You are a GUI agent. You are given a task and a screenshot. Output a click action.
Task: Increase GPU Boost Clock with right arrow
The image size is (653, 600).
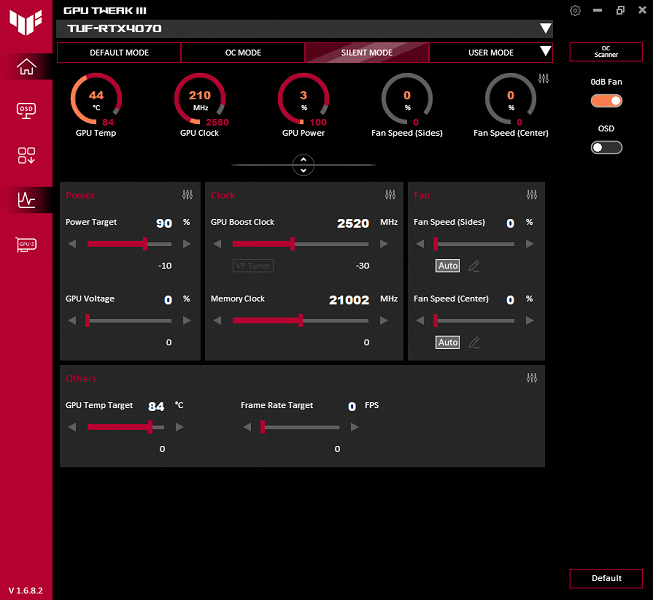384,244
